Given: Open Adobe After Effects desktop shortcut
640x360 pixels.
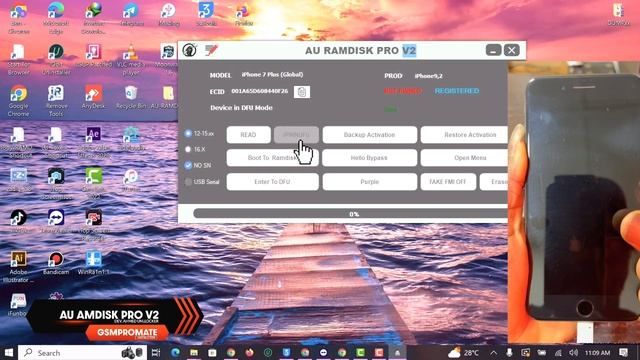Looking at the screenshot, I should coord(93,143).
